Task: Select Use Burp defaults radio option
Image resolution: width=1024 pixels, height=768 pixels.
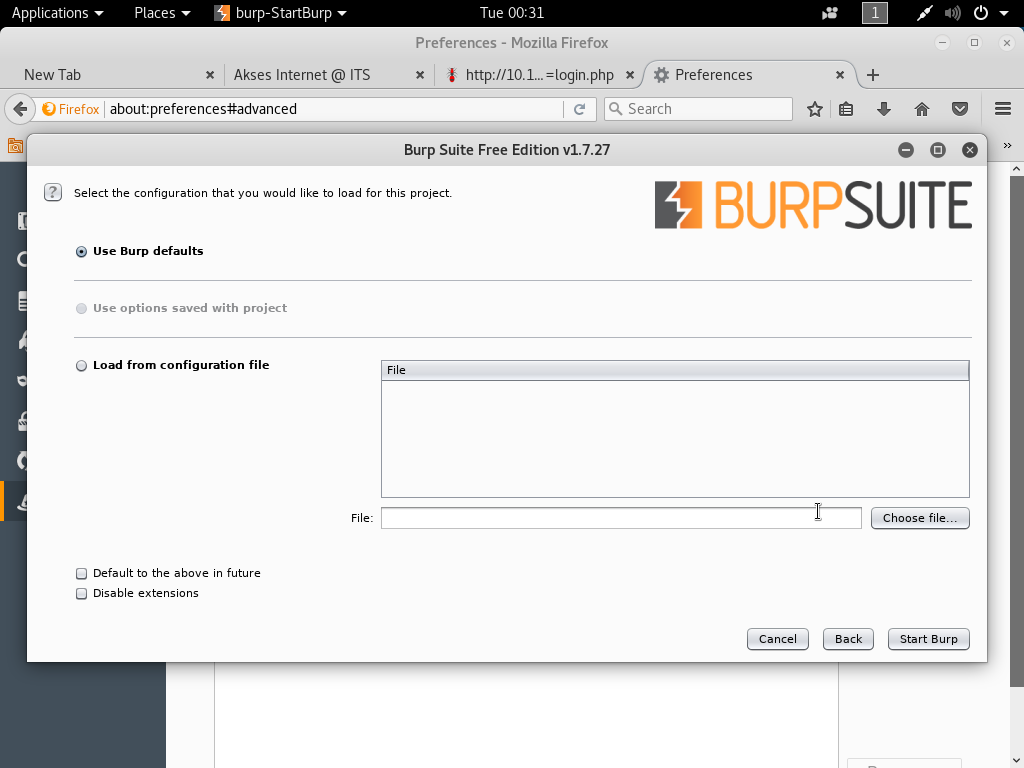Action: point(82,252)
